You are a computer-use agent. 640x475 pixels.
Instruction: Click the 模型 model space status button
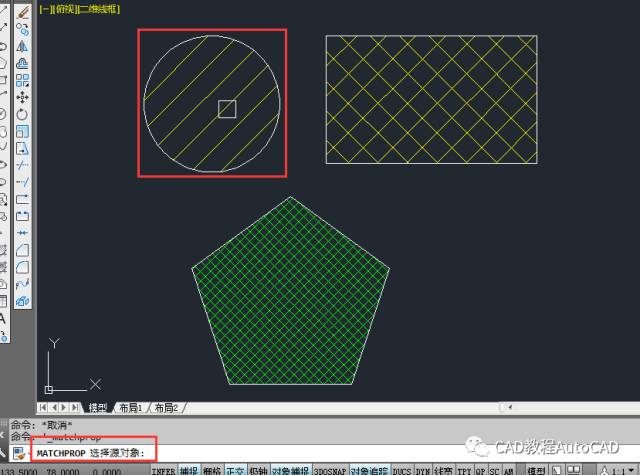pyautogui.click(x=536, y=471)
